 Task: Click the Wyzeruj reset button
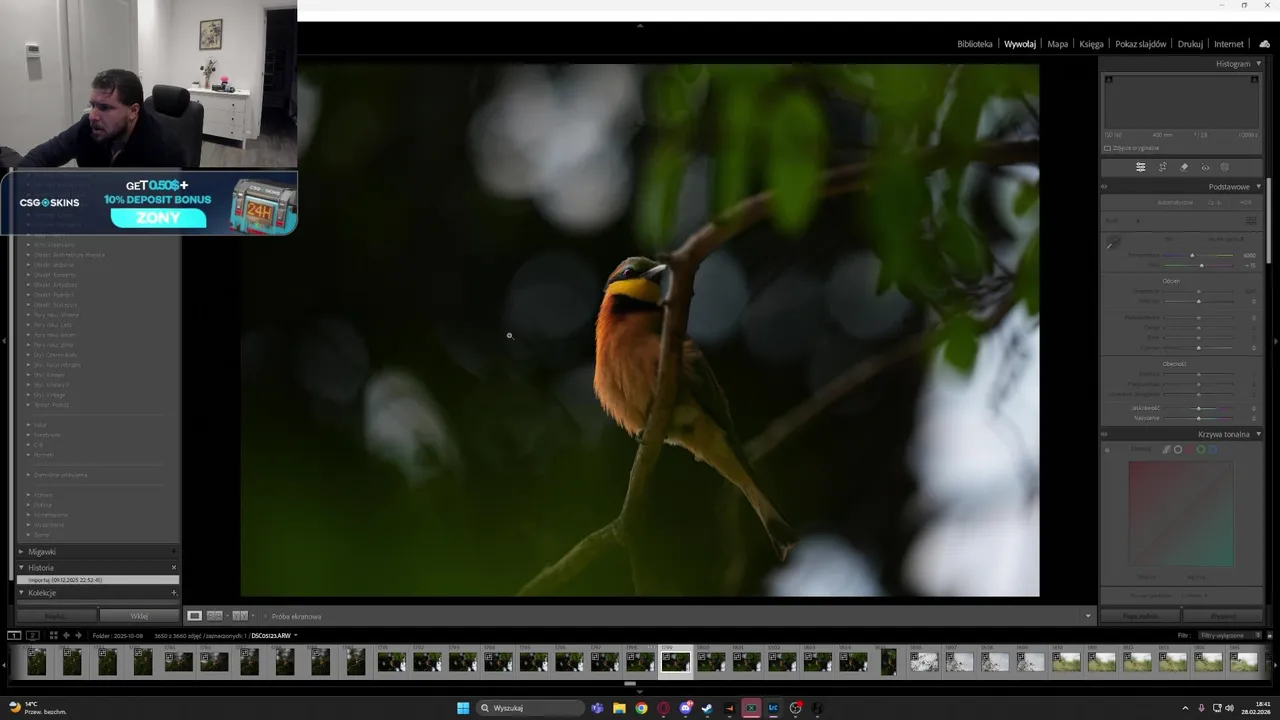point(1223,616)
